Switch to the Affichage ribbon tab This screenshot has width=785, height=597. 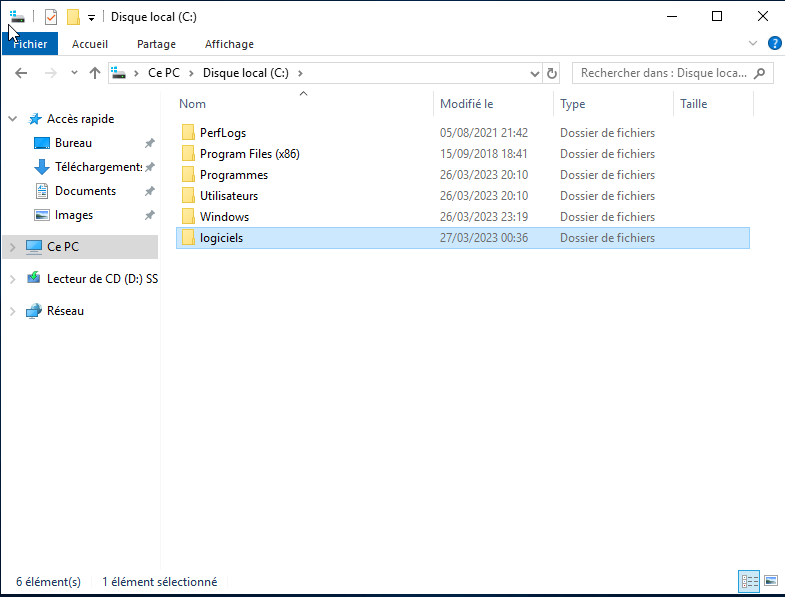(x=229, y=44)
